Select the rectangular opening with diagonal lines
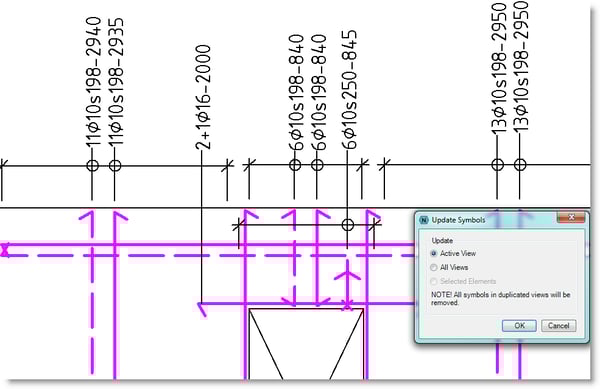Image resolution: width=600 pixels, height=389 pixels. [306, 344]
